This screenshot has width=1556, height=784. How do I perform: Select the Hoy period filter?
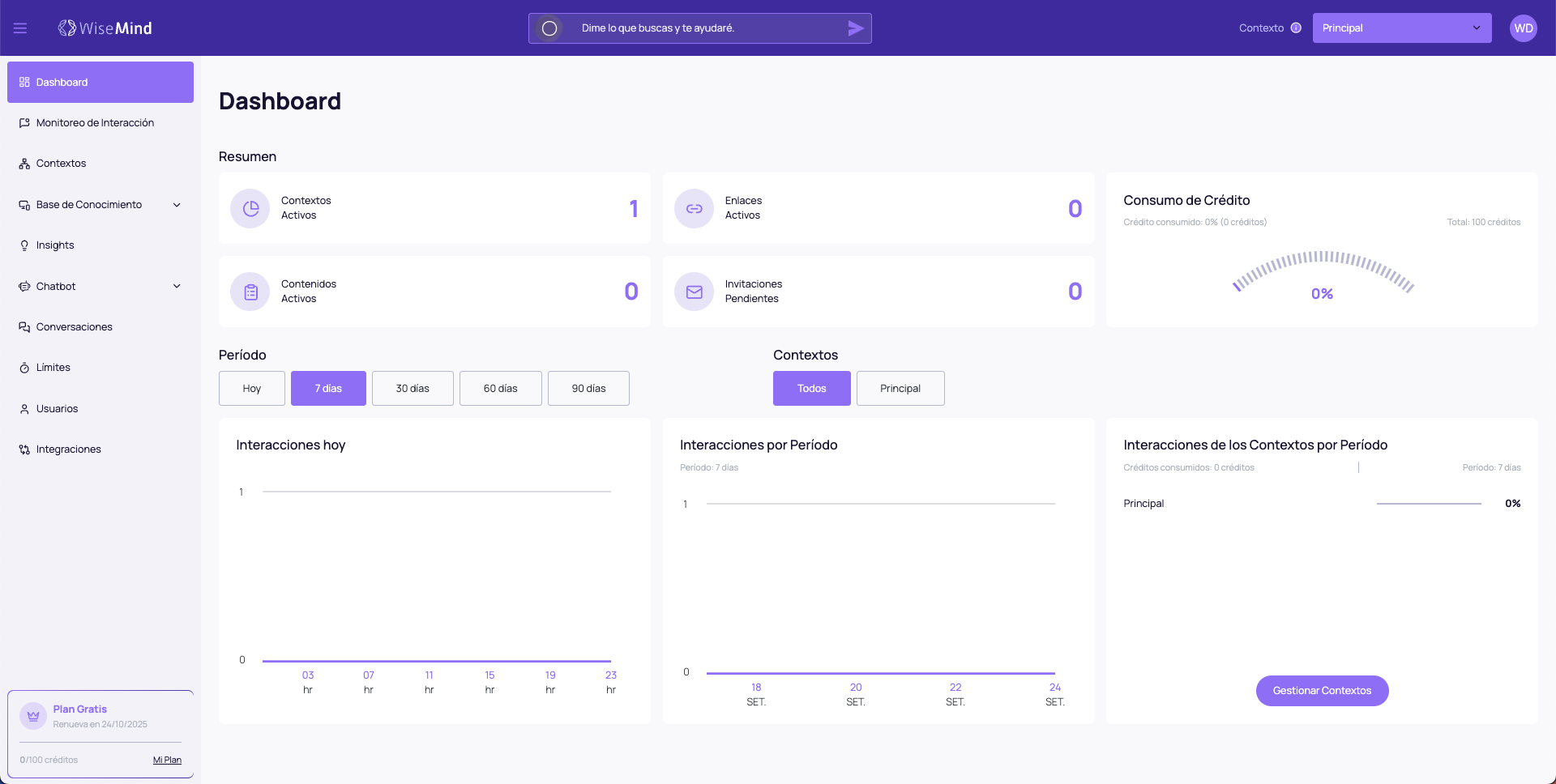252,389
